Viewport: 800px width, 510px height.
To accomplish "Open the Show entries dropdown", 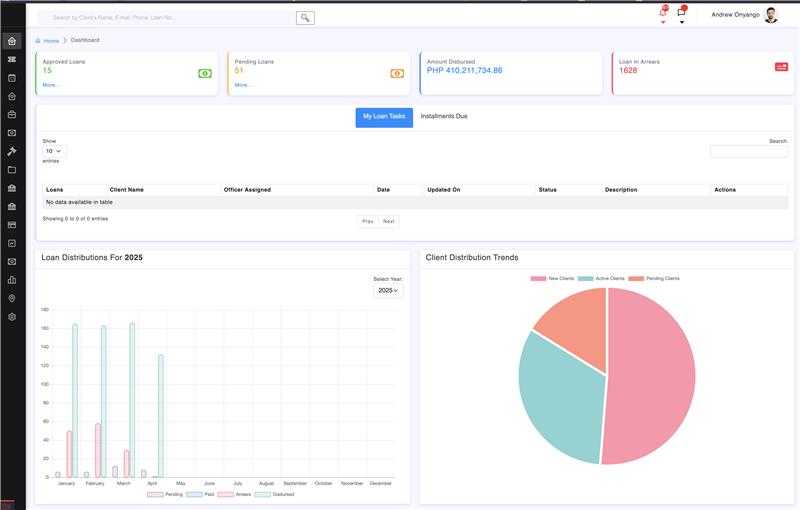I will click(x=54, y=151).
